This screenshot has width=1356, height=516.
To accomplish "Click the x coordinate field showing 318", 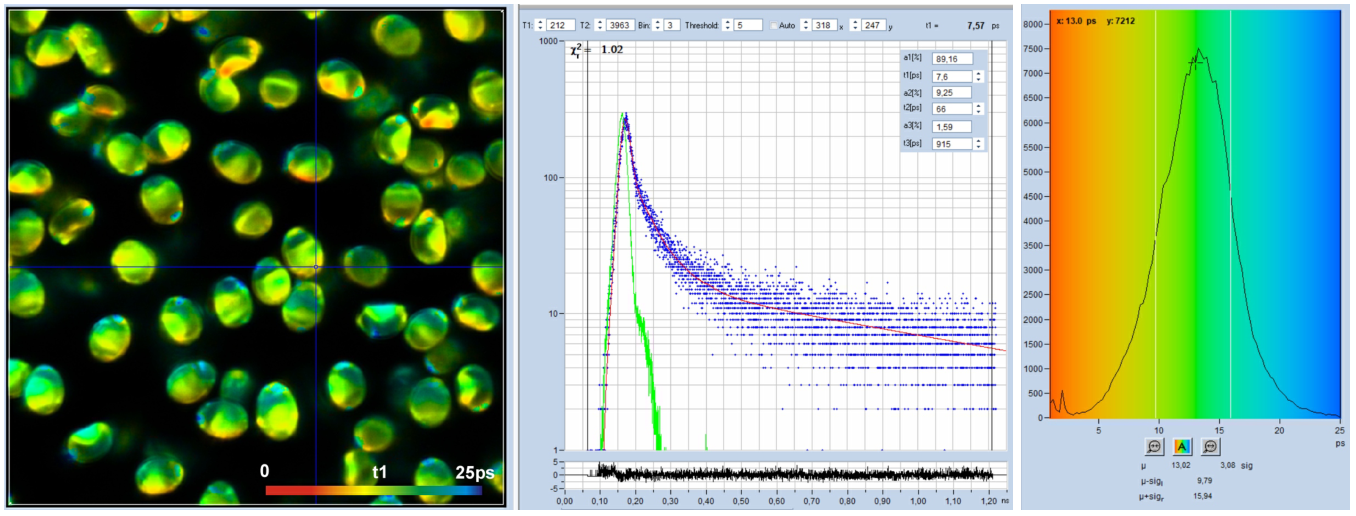I will click(x=824, y=25).
